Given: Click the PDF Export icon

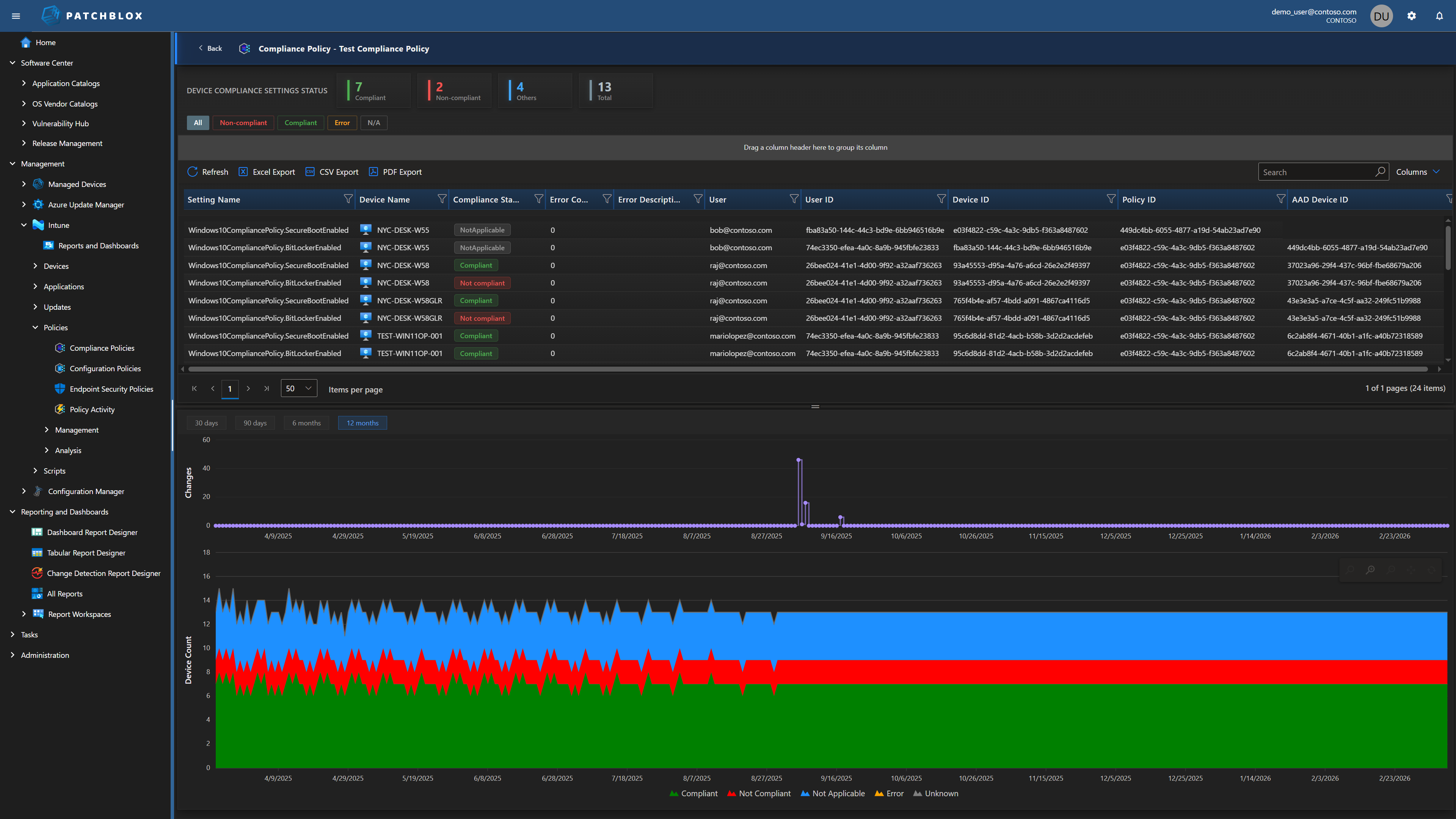Looking at the screenshot, I should [373, 172].
